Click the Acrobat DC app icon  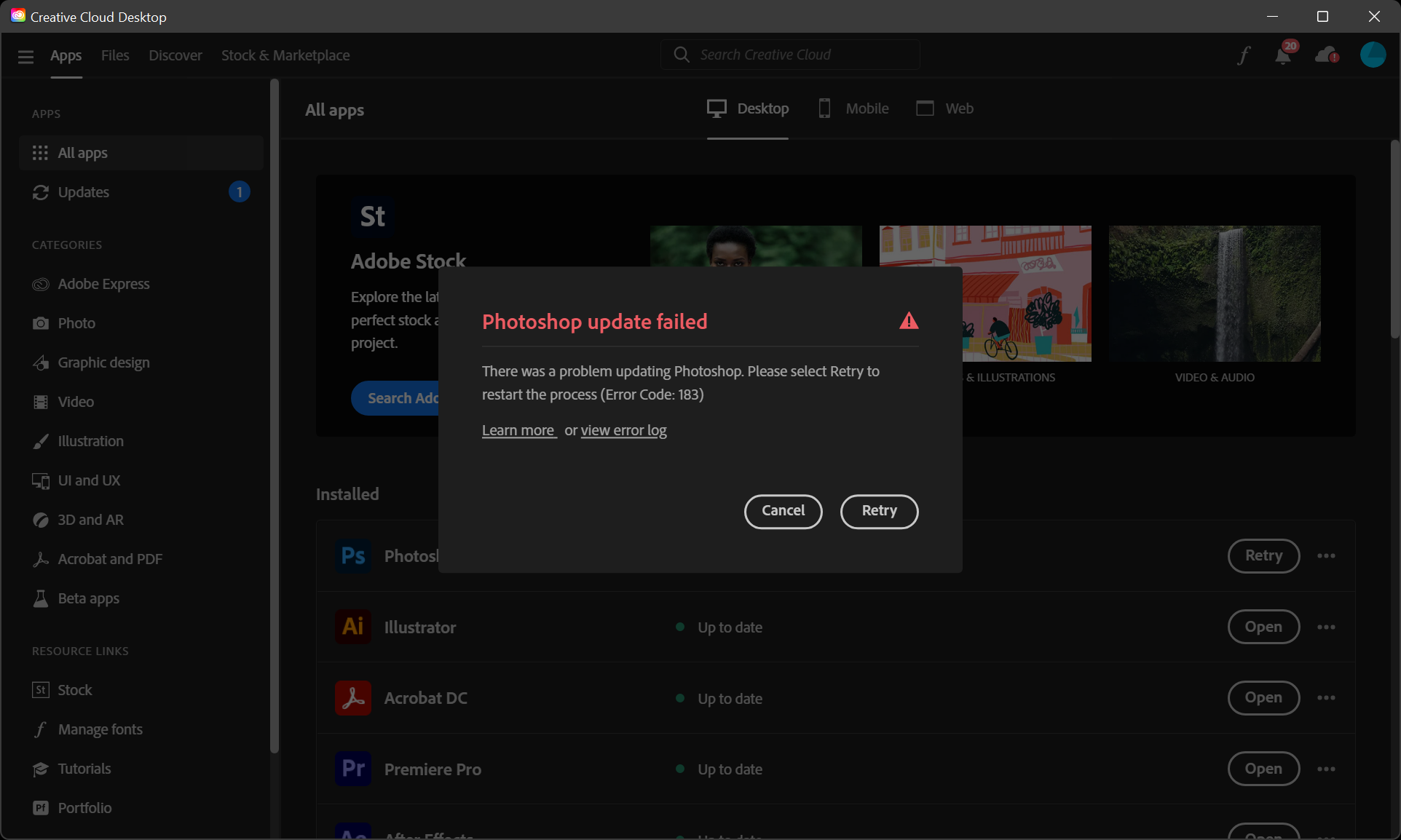pos(352,698)
